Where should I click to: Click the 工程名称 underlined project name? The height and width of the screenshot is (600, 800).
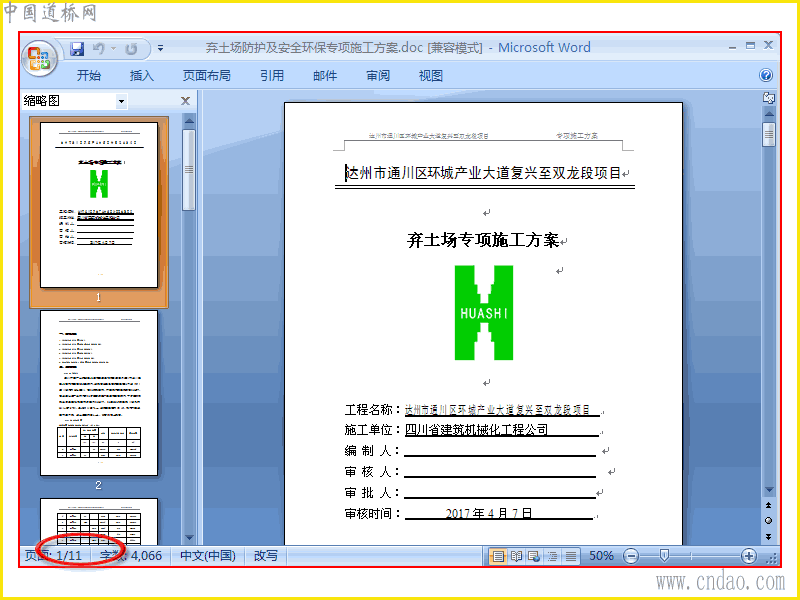[x=497, y=410]
